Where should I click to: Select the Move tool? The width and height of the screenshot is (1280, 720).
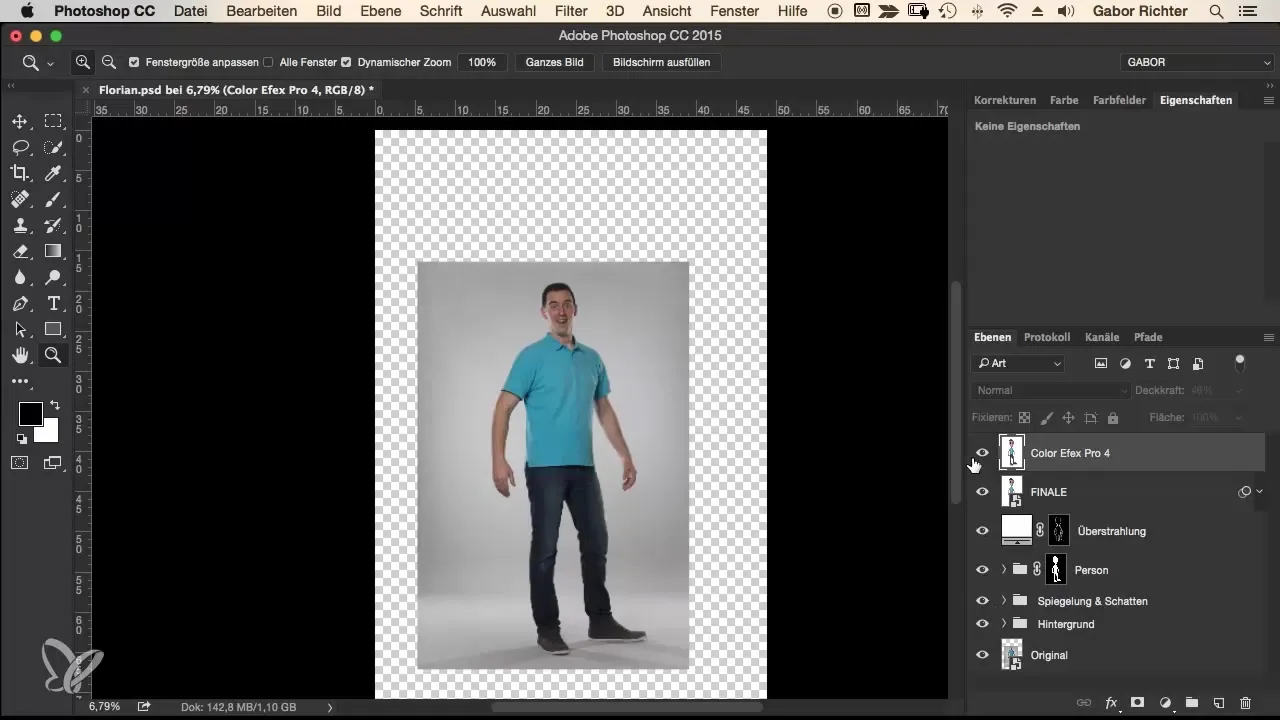click(x=19, y=121)
